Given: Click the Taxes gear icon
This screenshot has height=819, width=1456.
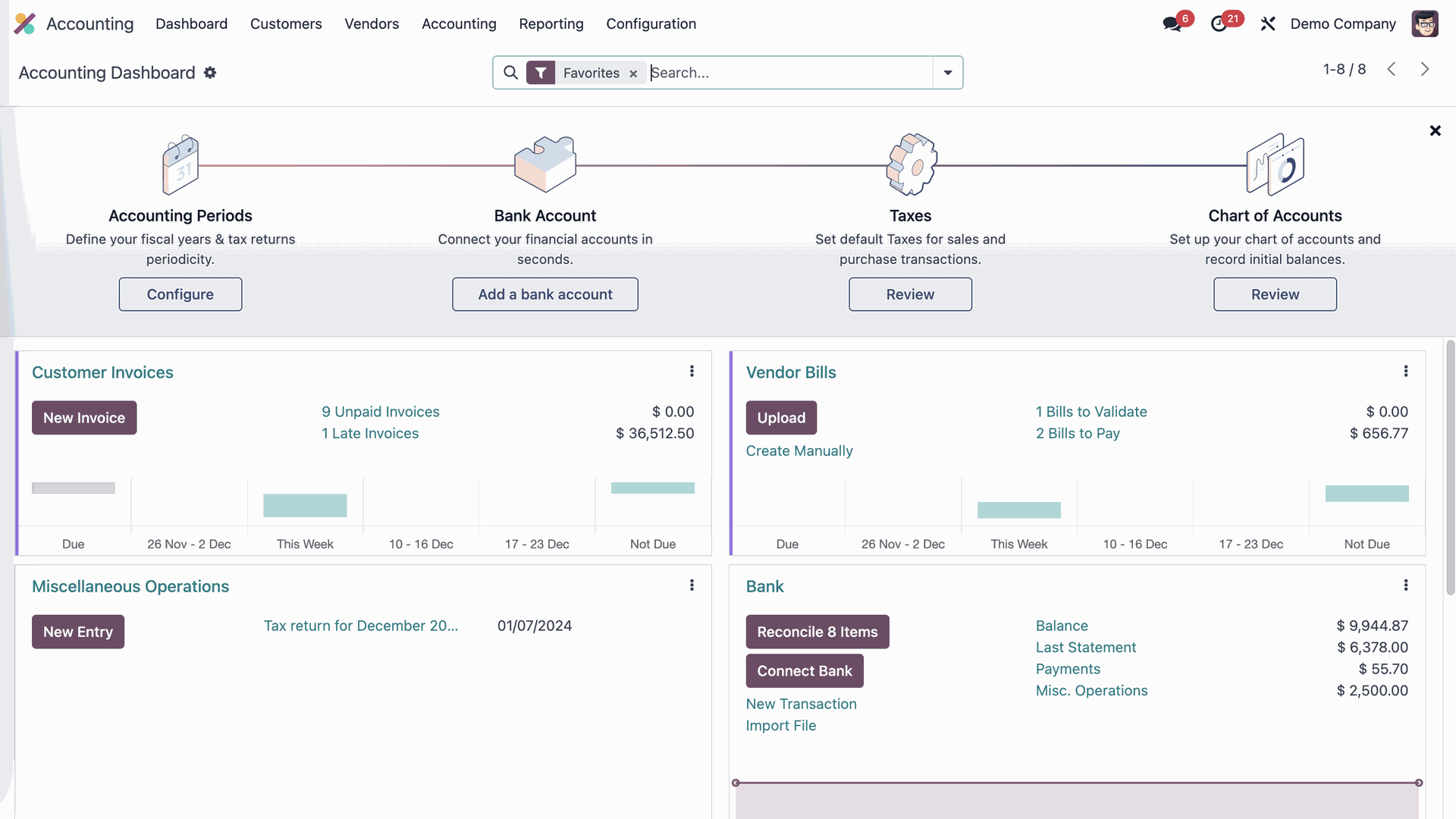Looking at the screenshot, I should (912, 164).
